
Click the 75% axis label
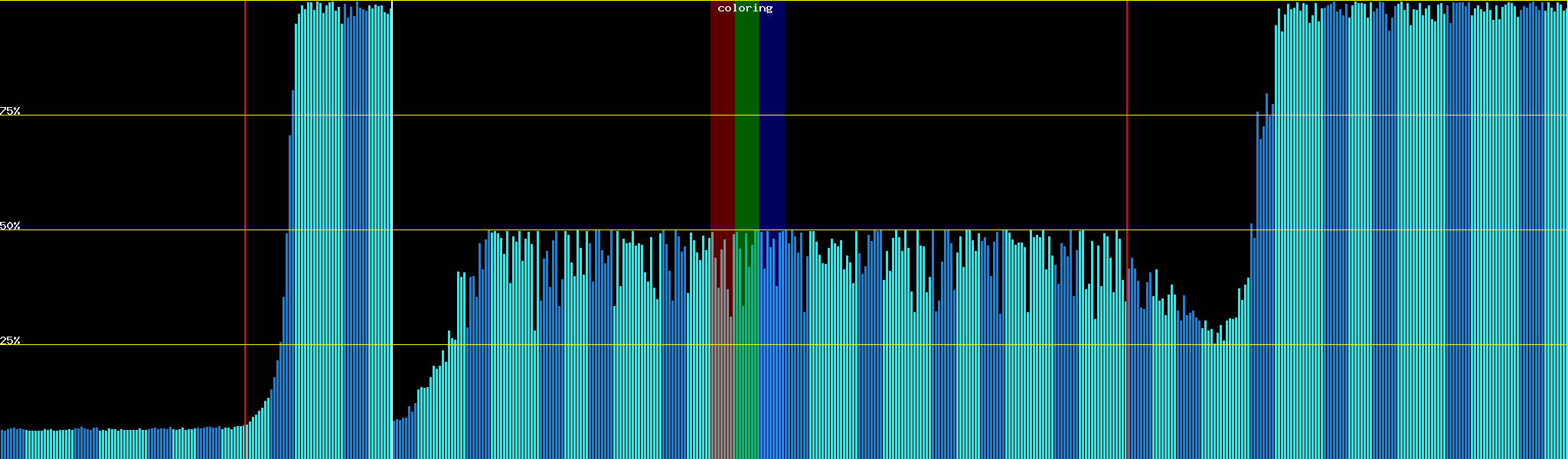(x=11, y=111)
